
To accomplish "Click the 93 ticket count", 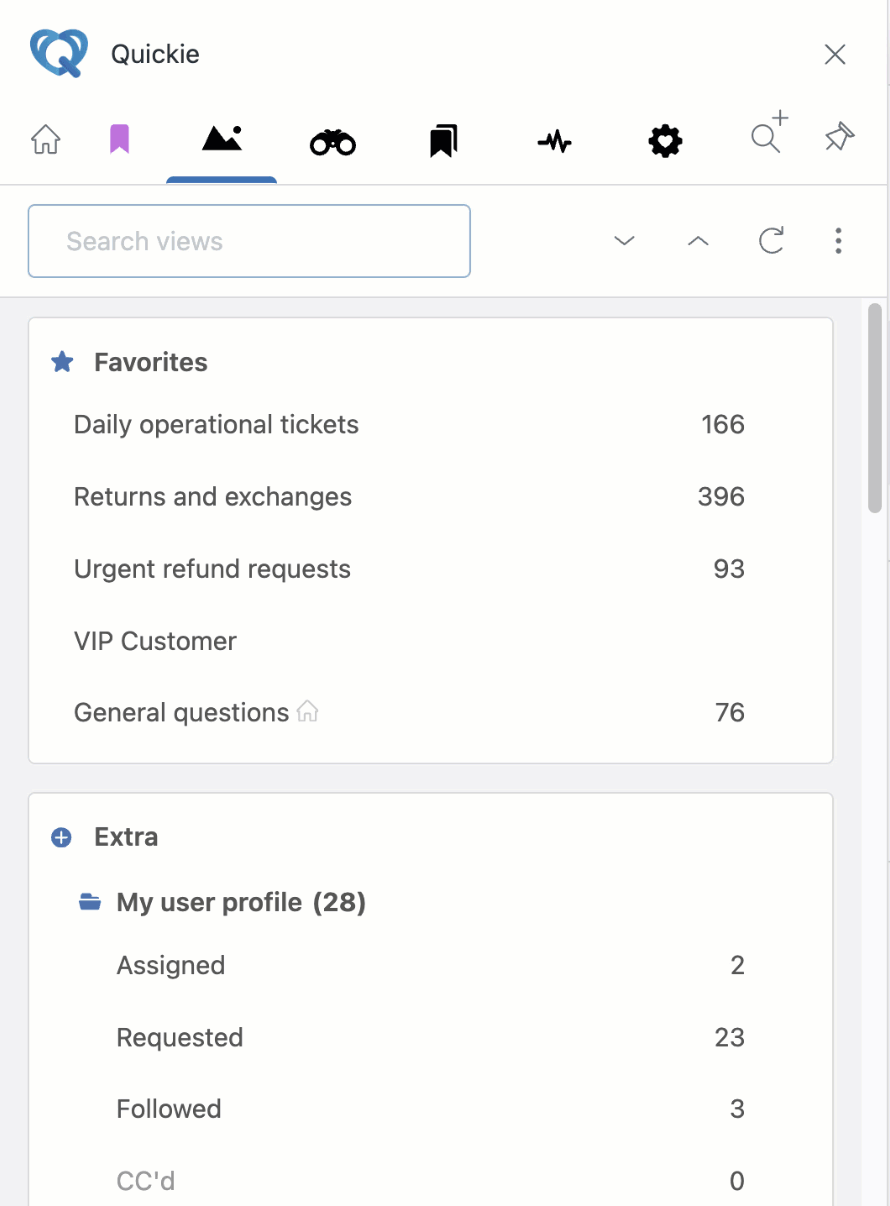I will point(729,569).
